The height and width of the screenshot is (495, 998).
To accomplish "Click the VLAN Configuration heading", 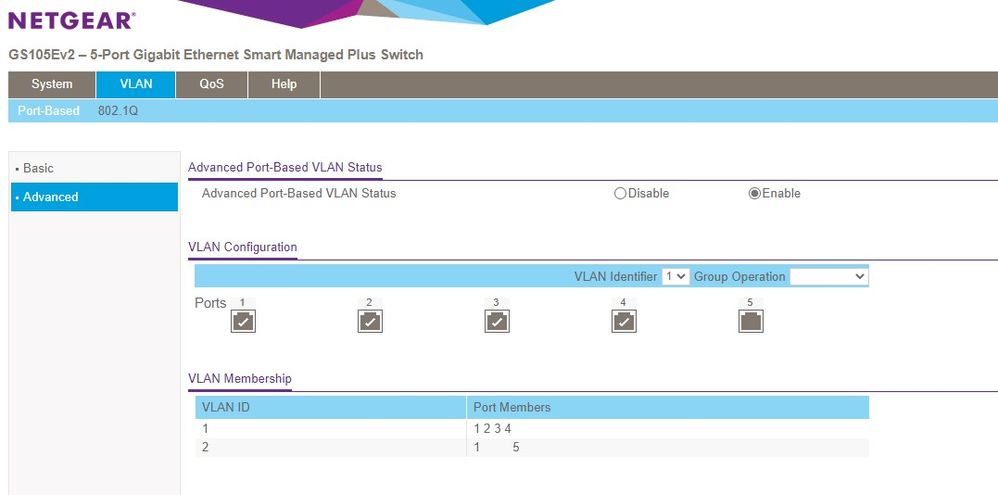I will tap(242, 247).
